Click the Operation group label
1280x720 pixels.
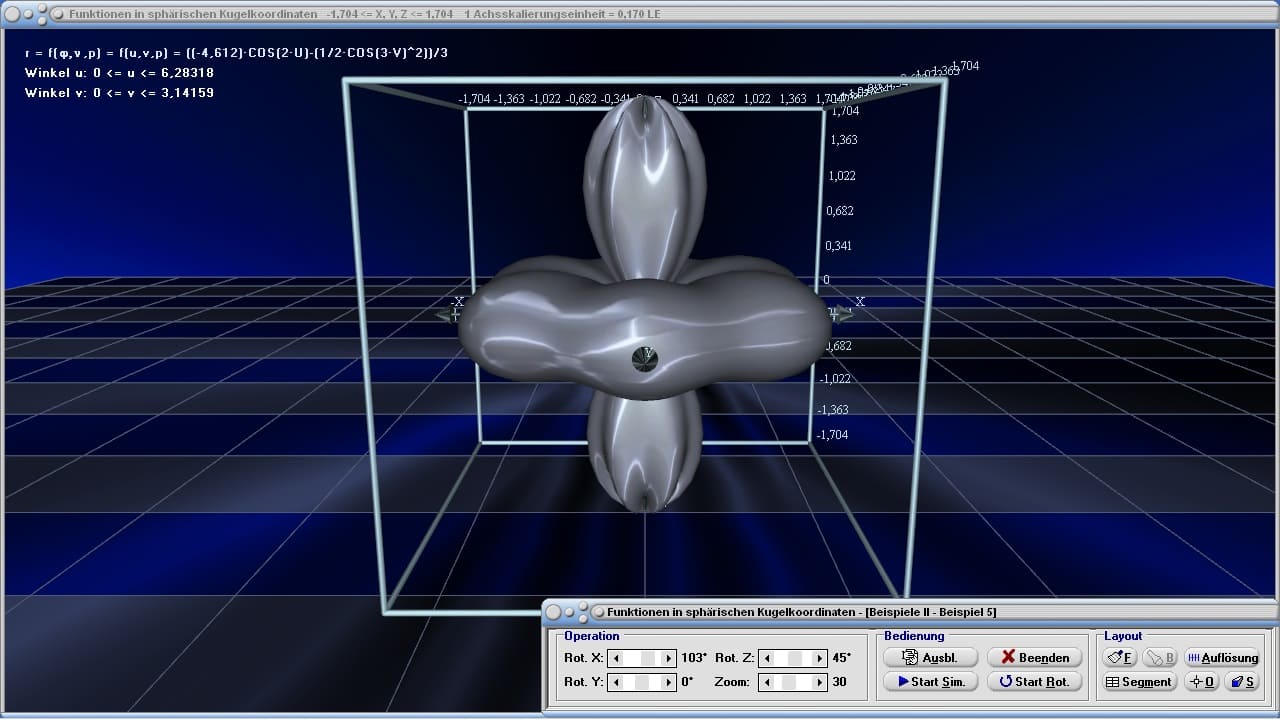pos(592,636)
